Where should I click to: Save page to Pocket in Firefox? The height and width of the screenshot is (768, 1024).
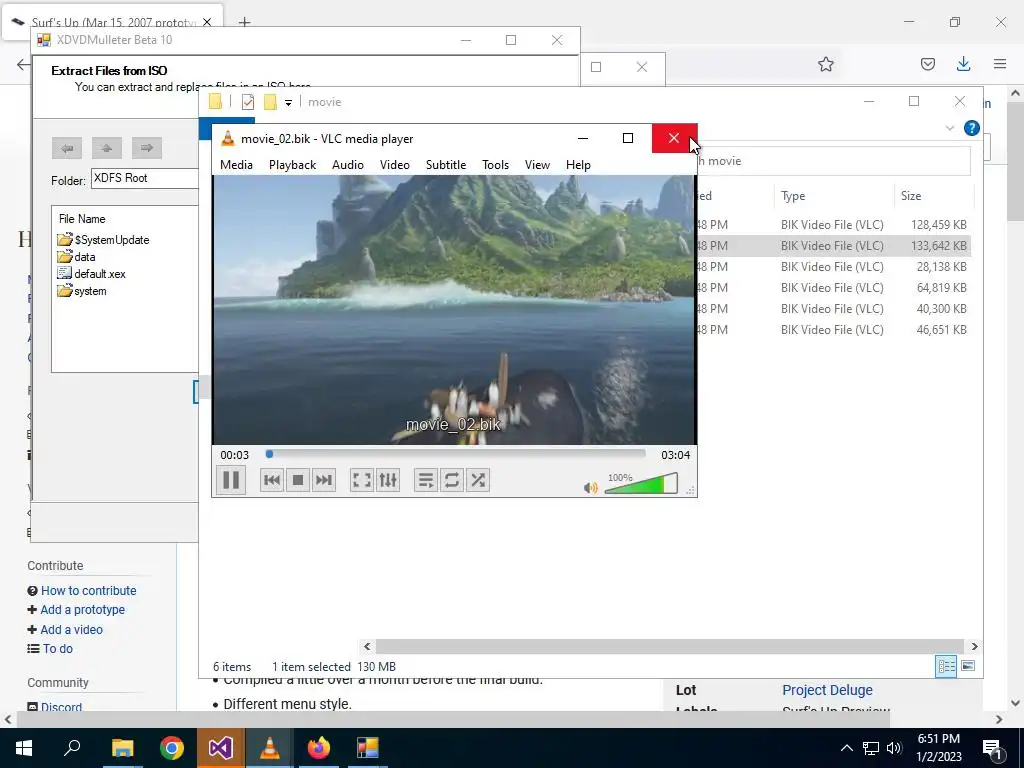pos(927,64)
